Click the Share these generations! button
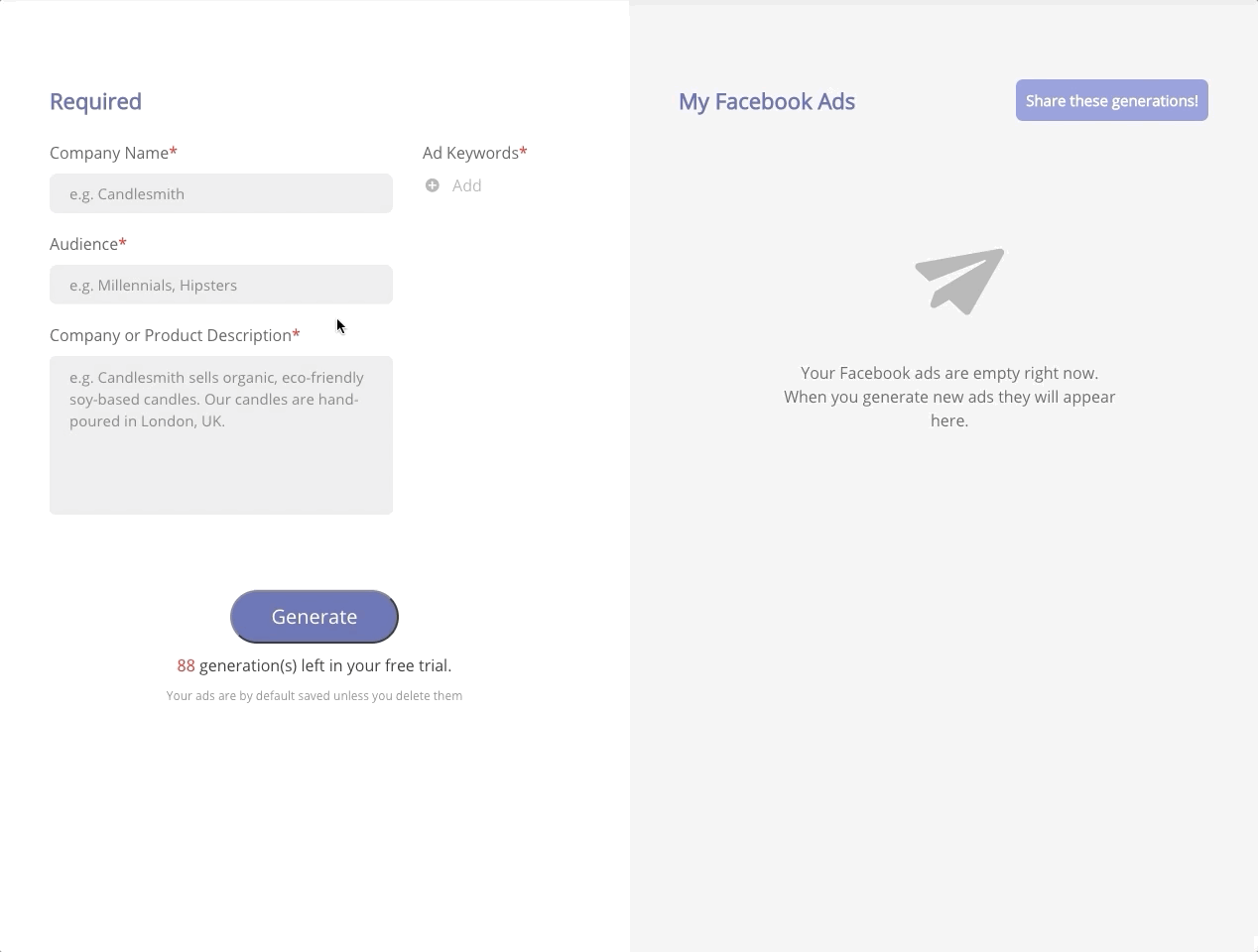The height and width of the screenshot is (952, 1258). pyautogui.click(x=1112, y=100)
